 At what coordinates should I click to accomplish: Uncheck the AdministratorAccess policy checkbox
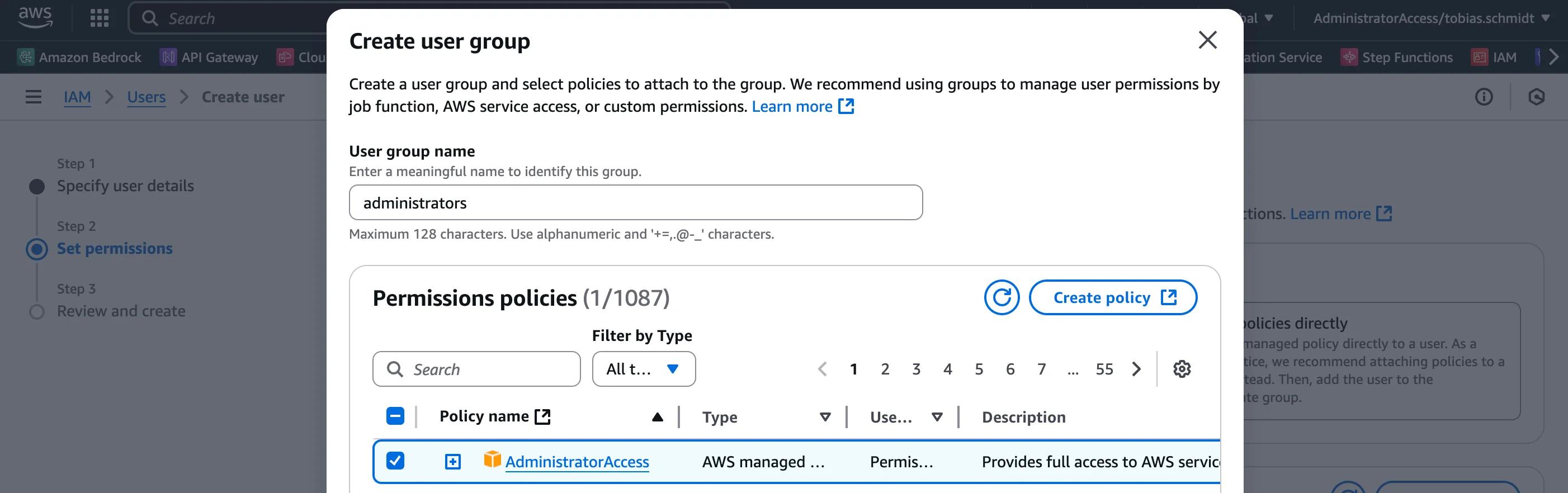coord(395,461)
